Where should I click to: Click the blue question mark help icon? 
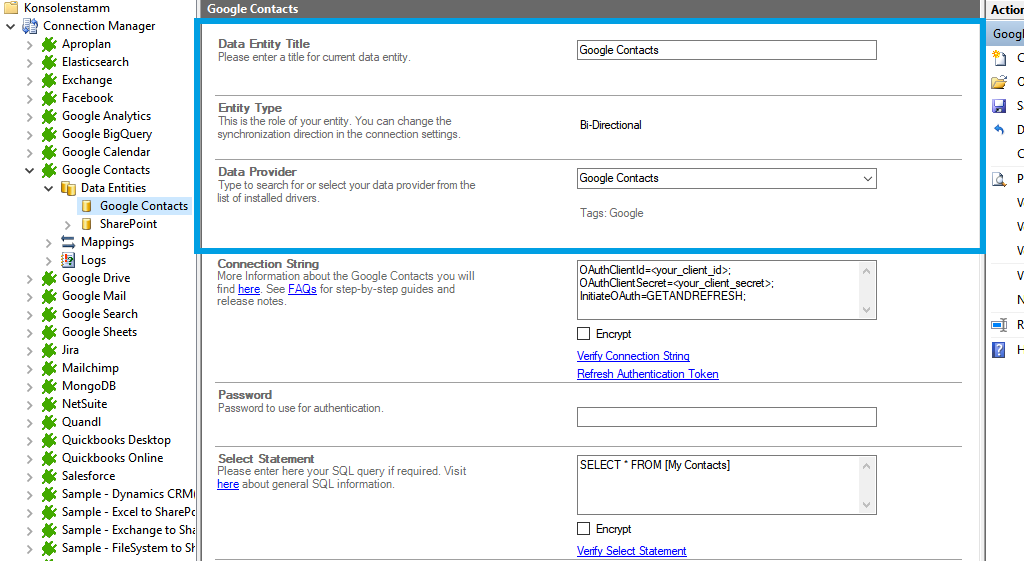tap(998, 350)
